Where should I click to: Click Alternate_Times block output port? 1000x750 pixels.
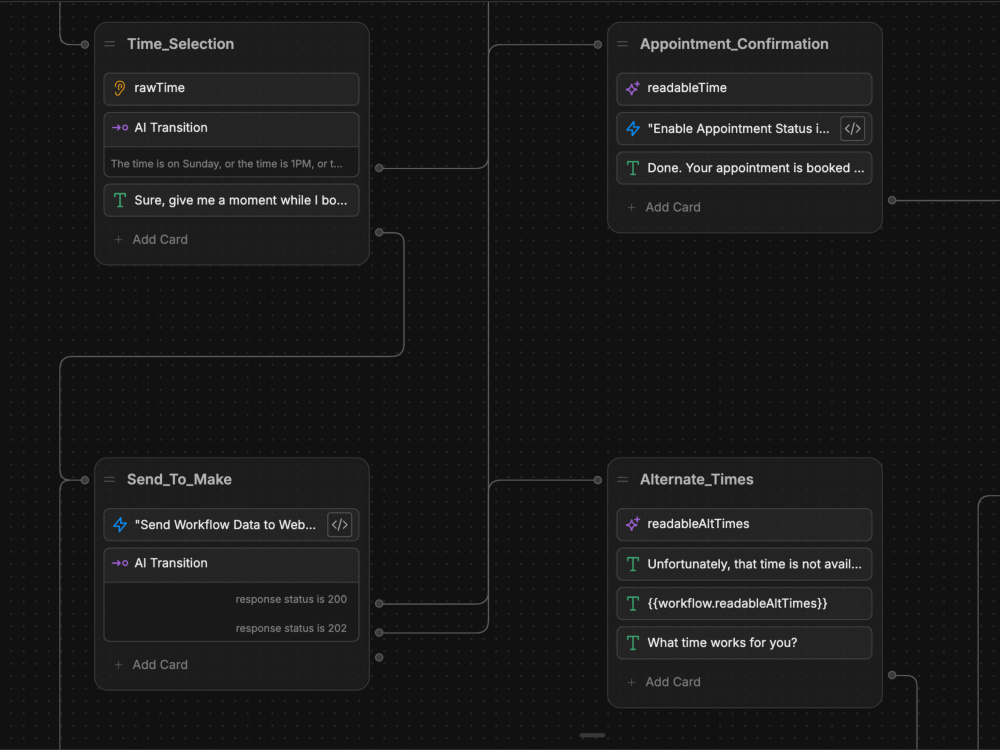tap(892, 675)
